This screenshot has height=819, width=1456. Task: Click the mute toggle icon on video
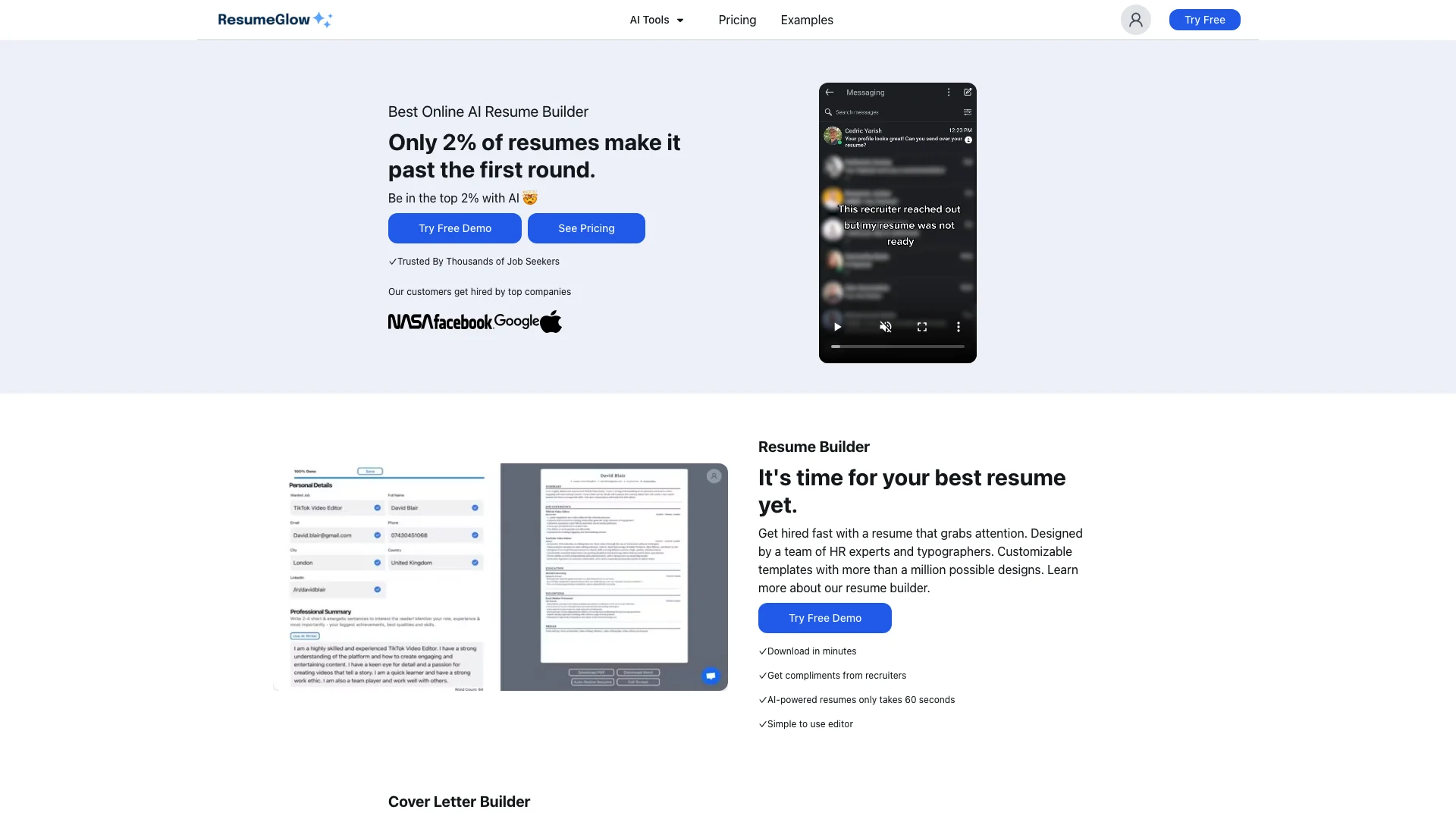pyautogui.click(x=886, y=327)
